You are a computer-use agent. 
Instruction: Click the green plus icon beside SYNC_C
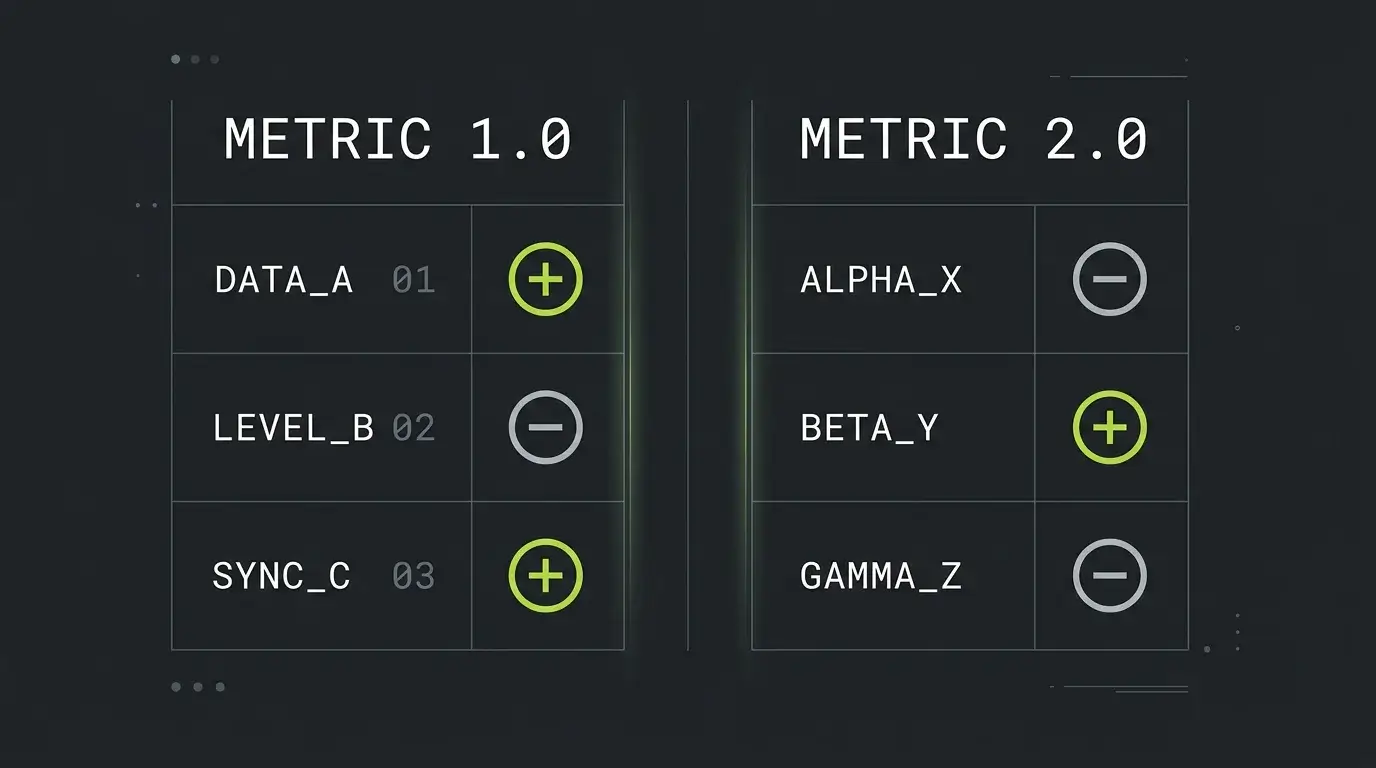click(x=545, y=575)
